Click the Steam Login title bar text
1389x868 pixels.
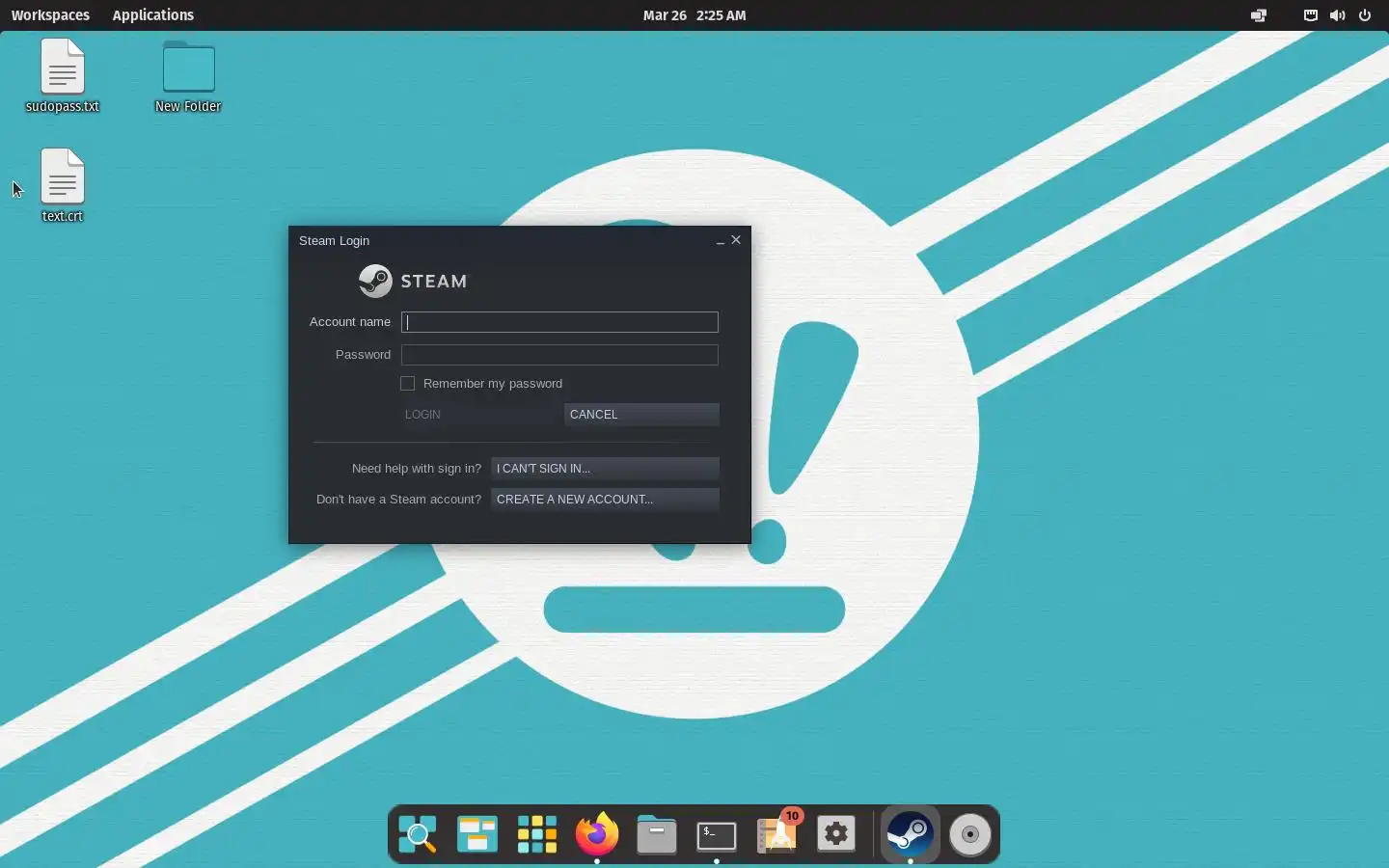pyautogui.click(x=335, y=241)
